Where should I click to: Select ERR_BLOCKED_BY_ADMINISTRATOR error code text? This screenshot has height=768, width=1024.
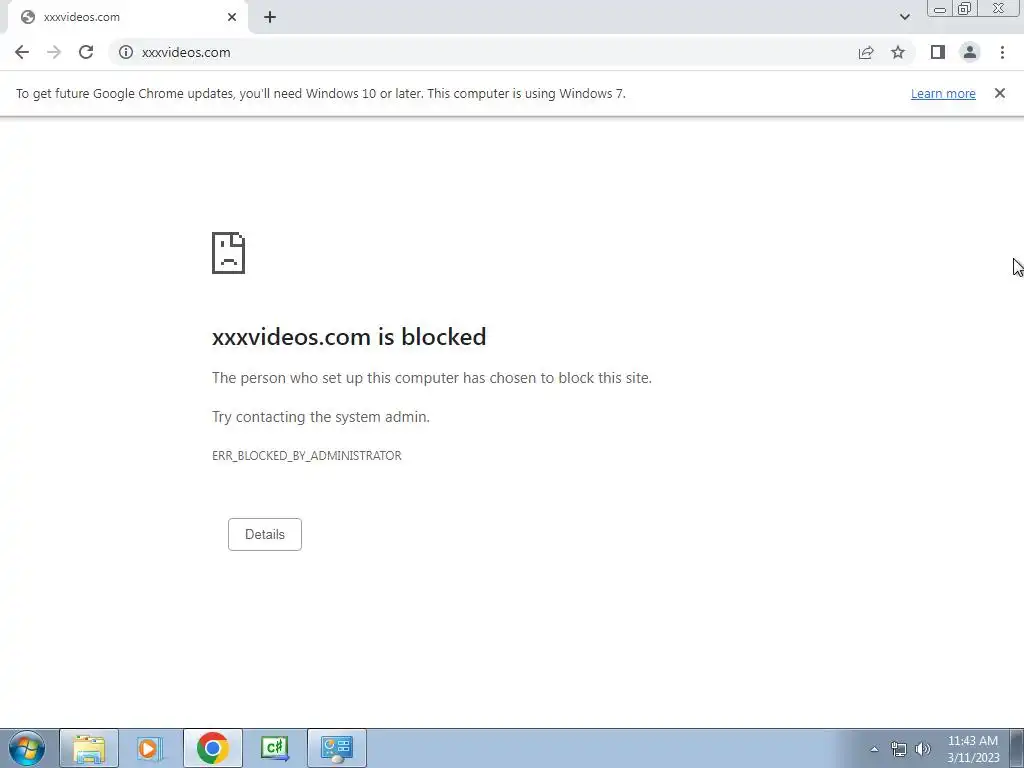(307, 456)
